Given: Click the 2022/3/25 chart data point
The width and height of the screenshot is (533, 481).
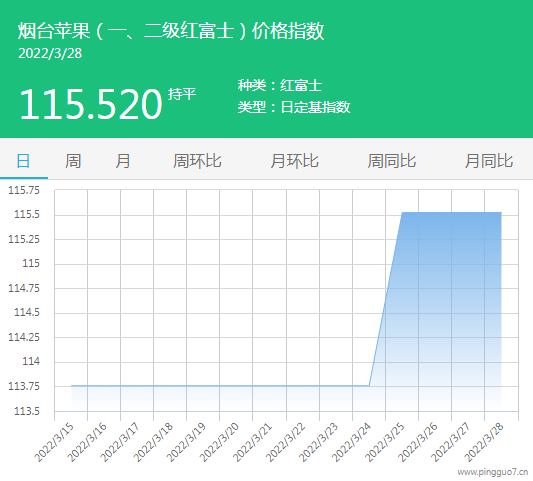Looking at the screenshot, I should pyautogui.click(x=402, y=212).
